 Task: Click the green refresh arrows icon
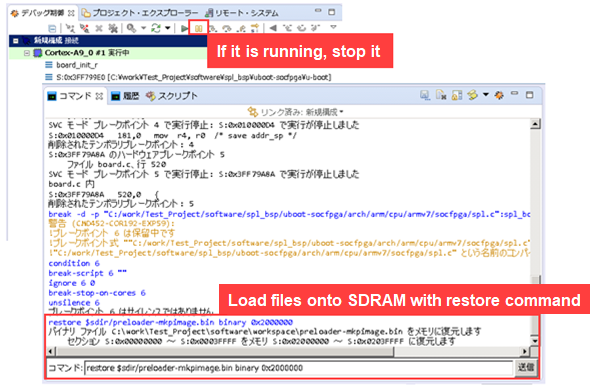pos(156,28)
